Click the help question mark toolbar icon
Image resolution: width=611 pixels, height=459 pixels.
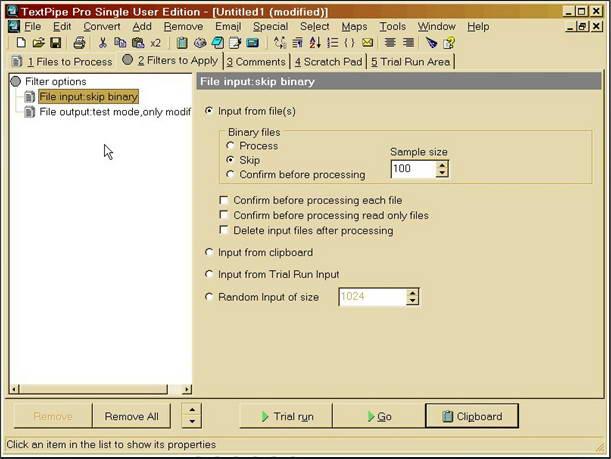[x=449, y=42]
